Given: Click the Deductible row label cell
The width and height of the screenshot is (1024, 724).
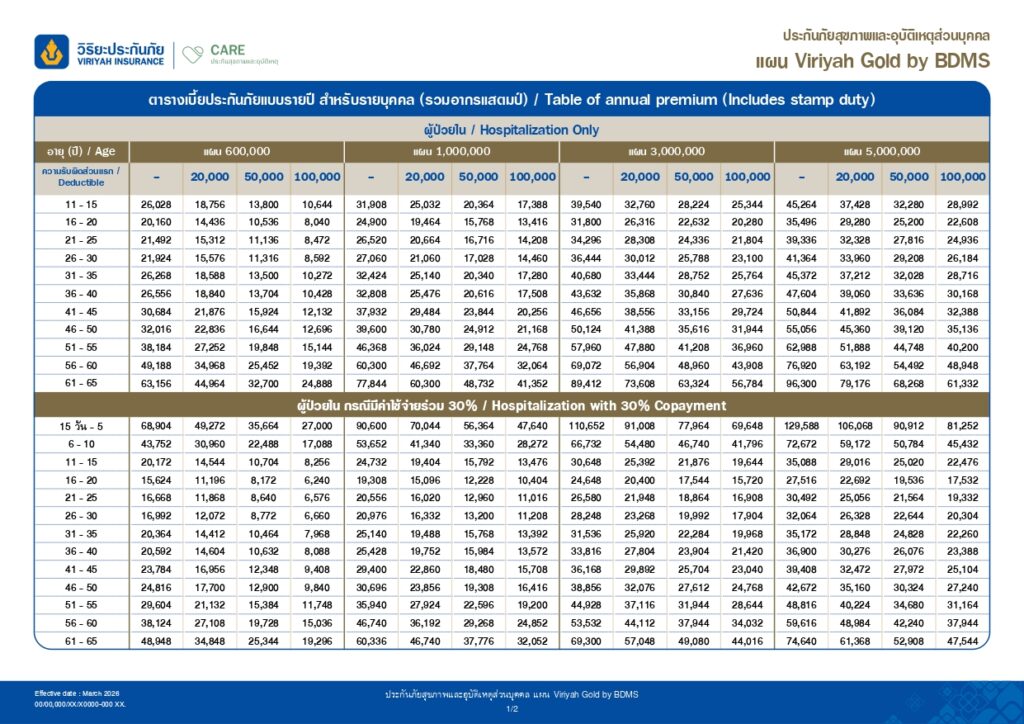Looking at the screenshot, I should click(x=82, y=177).
